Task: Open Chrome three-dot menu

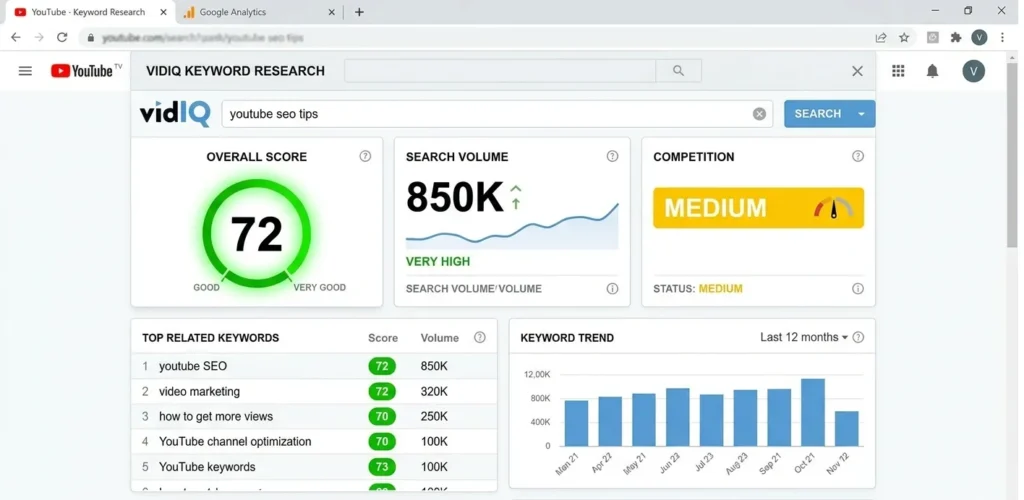Action: pyautogui.click(x=1002, y=38)
